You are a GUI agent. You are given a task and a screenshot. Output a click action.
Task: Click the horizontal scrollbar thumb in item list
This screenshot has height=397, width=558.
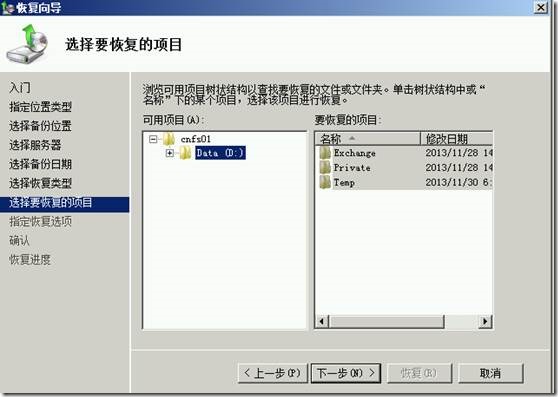(386, 322)
